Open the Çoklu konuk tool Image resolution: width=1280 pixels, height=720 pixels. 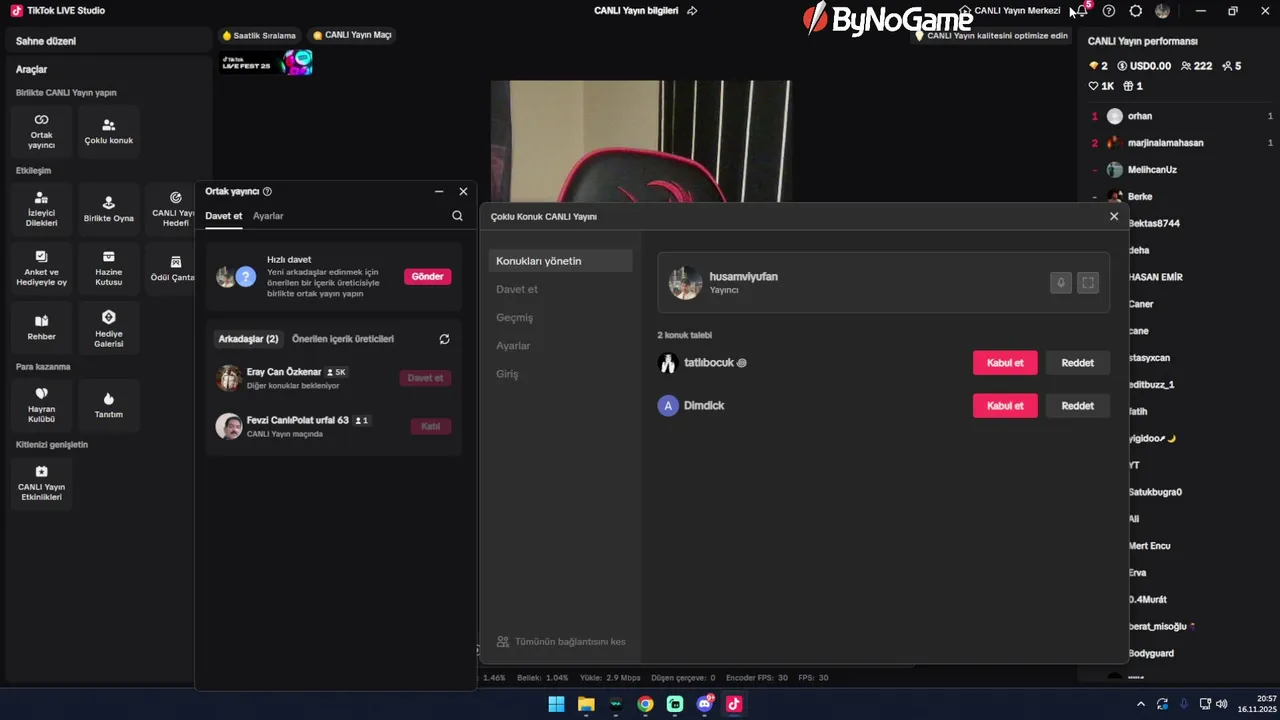pos(108,131)
